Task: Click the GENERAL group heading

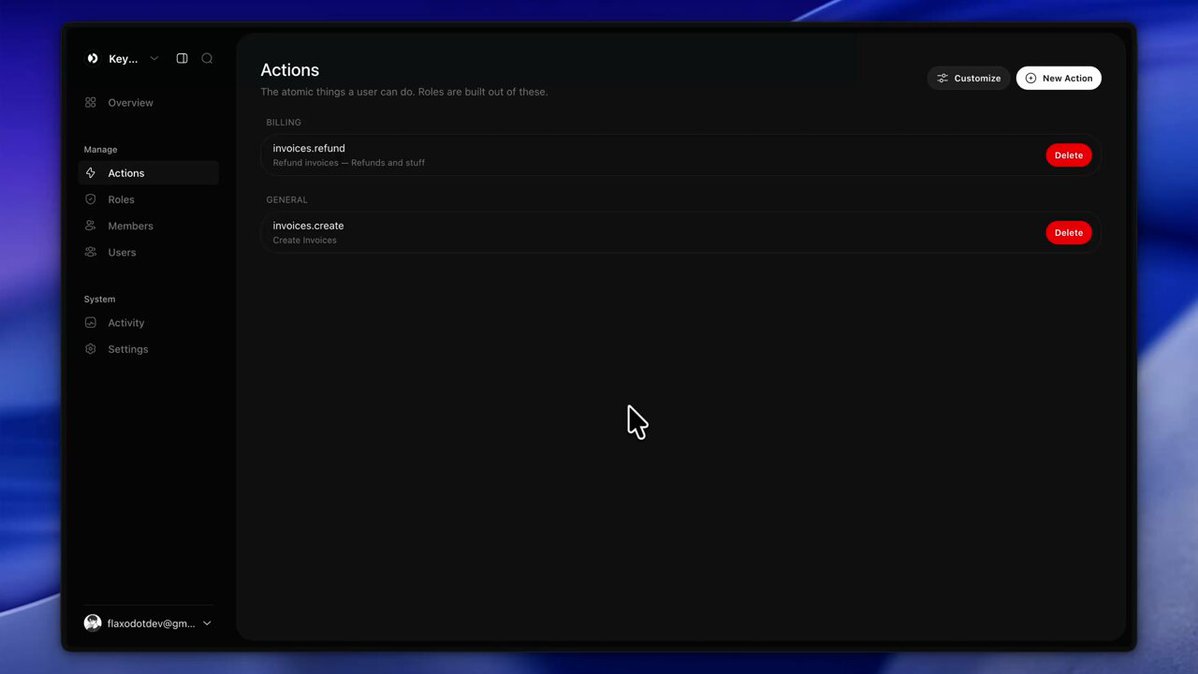Action: pyautogui.click(x=287, y=199)
